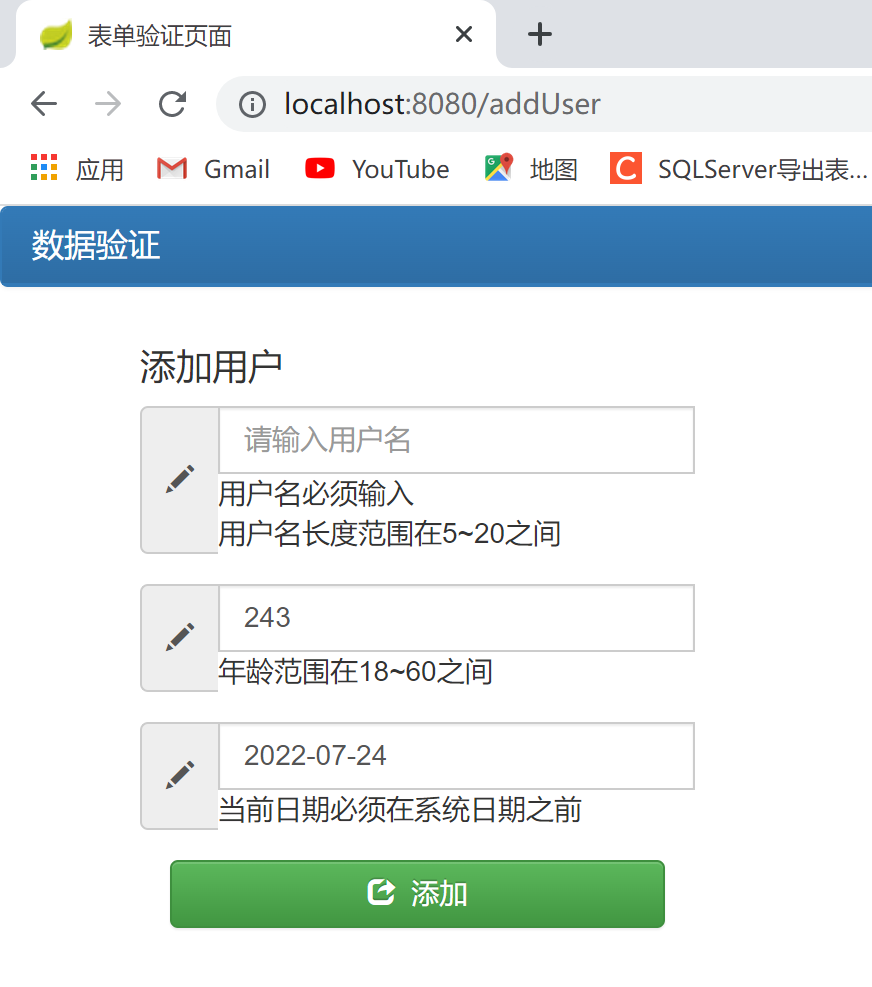Open the Gmail bookmark
This screenshot has width=872, height=987.
click(213, 169)
